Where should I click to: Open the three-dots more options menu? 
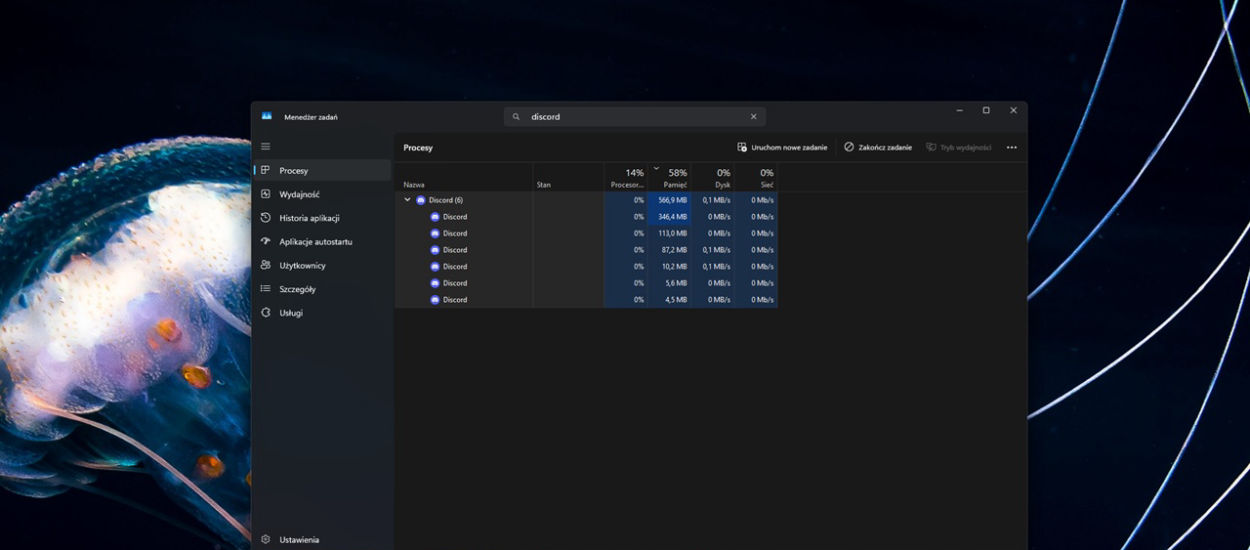pos(1011,148)
